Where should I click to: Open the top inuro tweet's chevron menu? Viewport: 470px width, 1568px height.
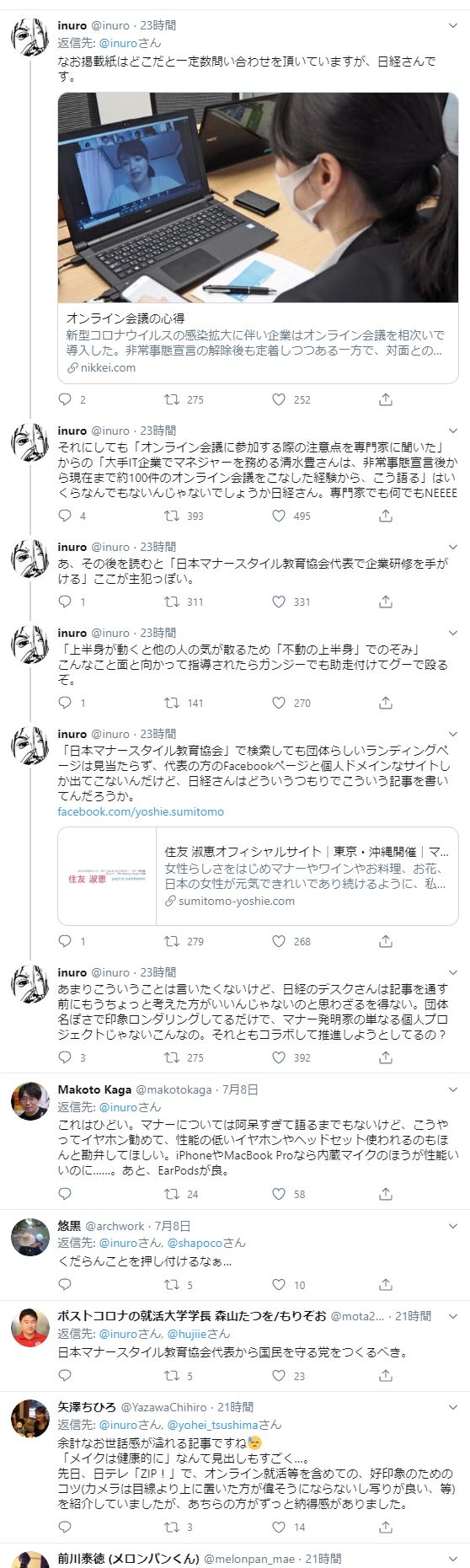coord(453,26)
